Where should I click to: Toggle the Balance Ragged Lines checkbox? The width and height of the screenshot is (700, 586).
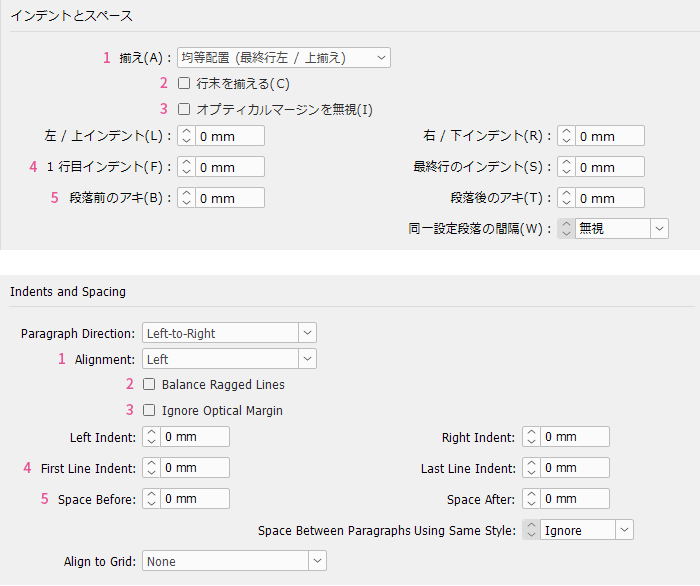149,384
